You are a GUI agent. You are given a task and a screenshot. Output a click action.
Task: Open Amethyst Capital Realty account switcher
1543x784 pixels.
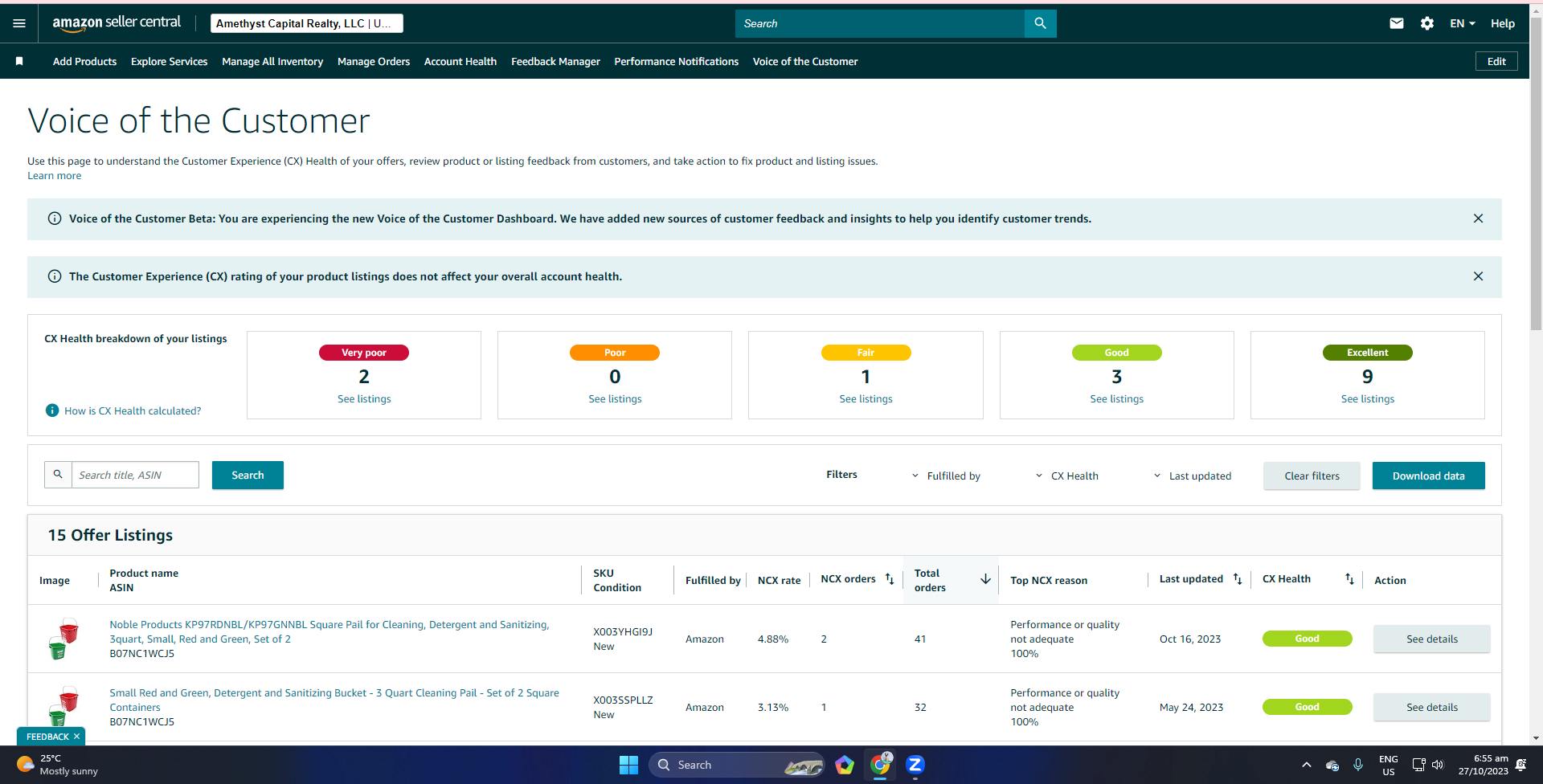click(307, 23)
